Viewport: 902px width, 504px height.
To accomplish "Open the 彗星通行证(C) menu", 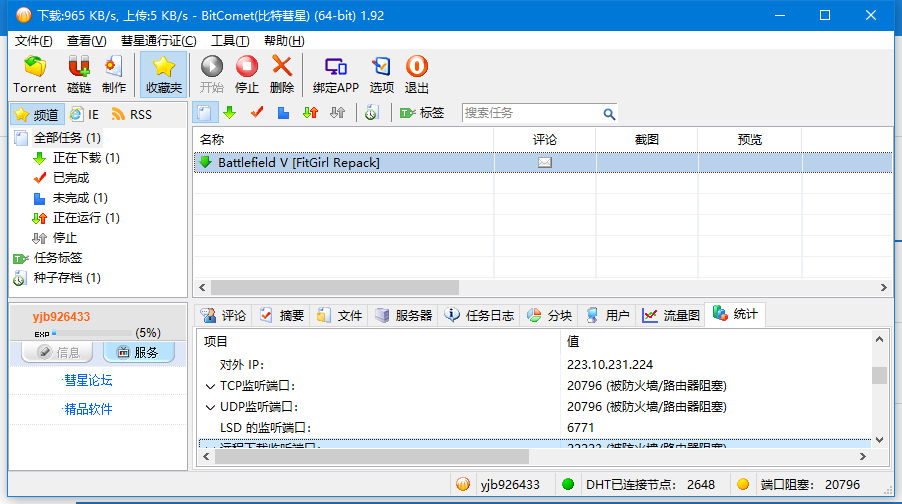I will pos(158,41).
